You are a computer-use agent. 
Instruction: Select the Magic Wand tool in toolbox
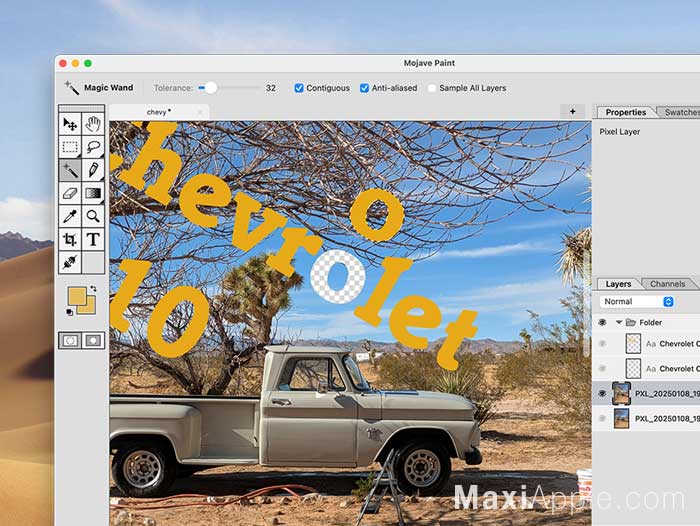click(70, 170)
